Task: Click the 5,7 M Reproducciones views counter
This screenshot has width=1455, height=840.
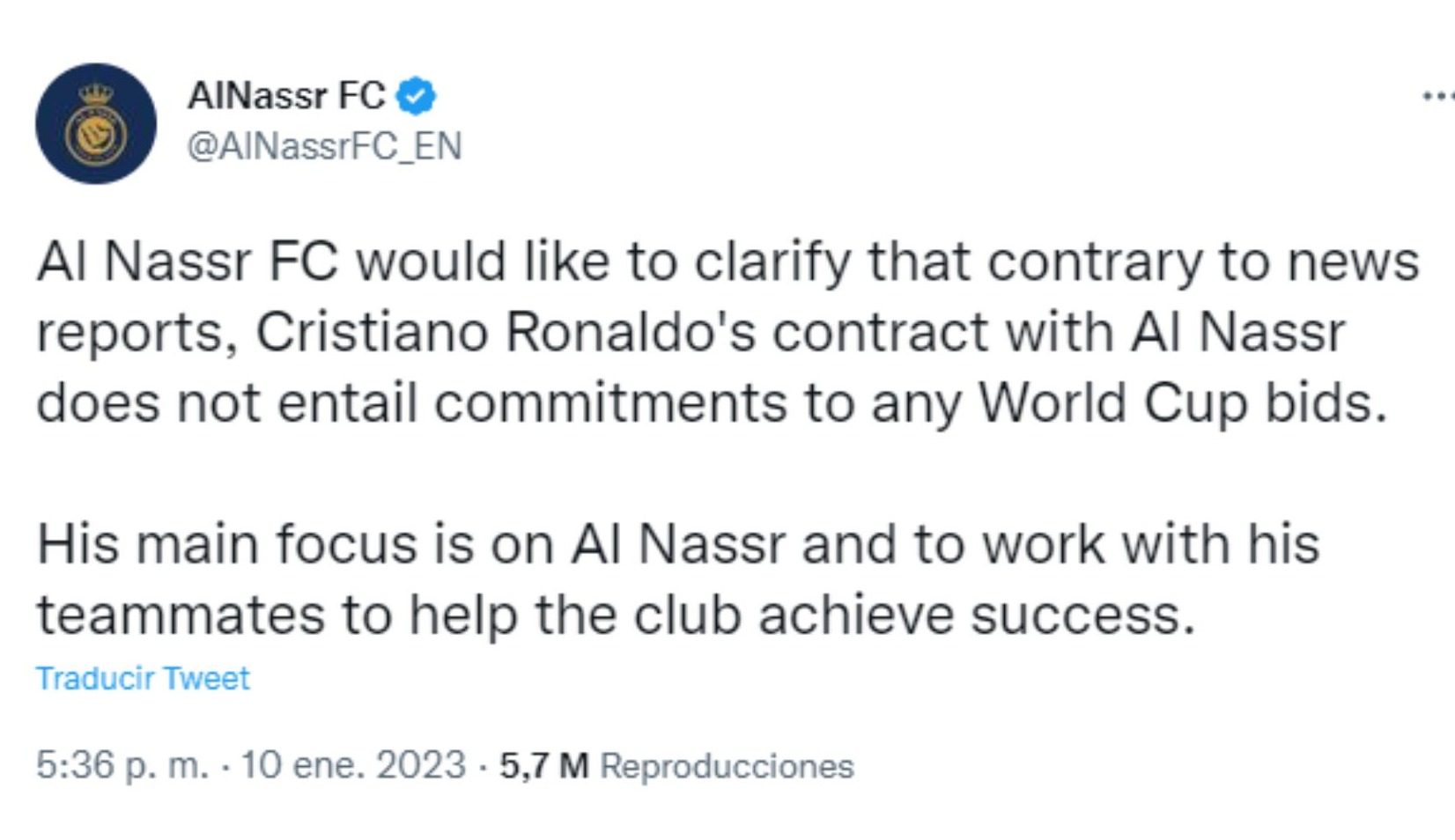Action: pyautogui.click(x=546, y=763)
